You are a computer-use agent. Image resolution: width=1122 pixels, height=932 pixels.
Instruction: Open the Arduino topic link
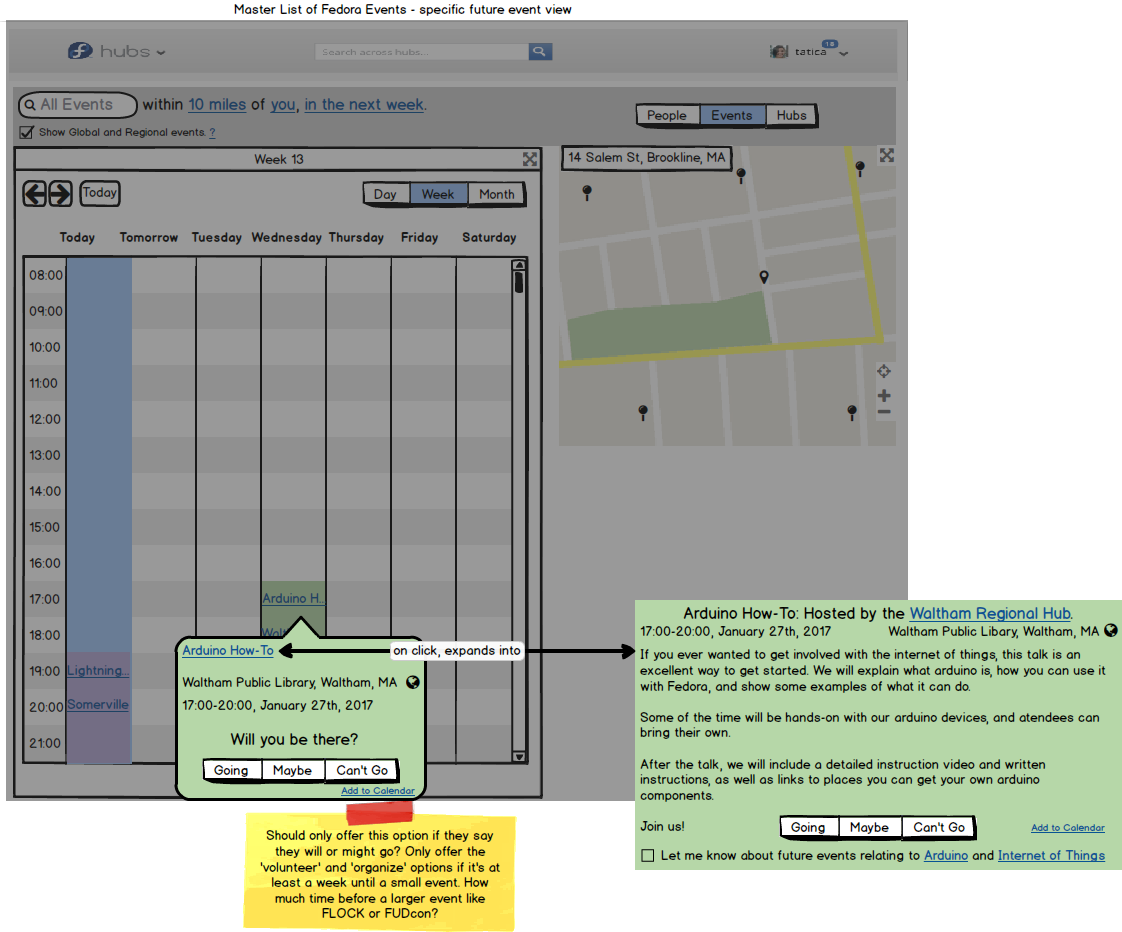point(946,855)
